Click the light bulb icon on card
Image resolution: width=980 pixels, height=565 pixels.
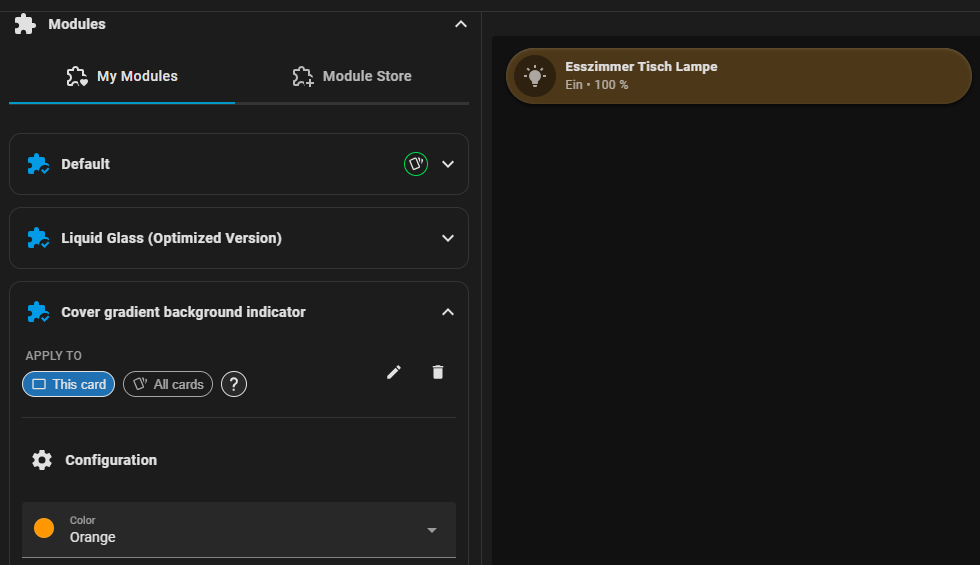(x=535, y=76)
